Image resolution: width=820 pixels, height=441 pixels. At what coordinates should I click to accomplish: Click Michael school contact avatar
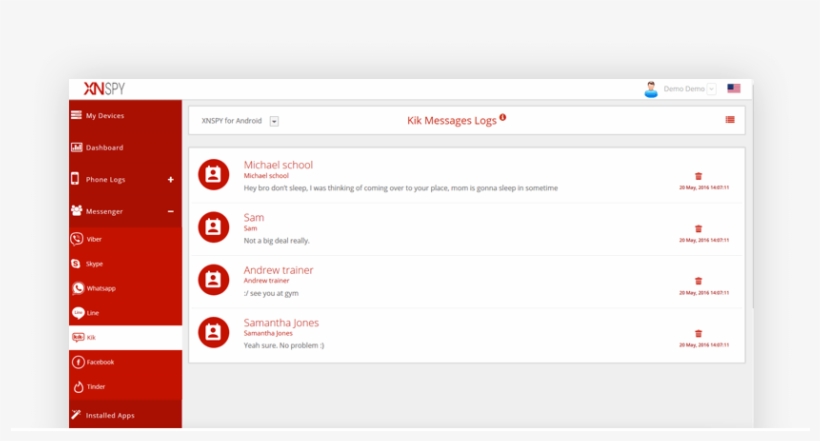pos(213,175)
